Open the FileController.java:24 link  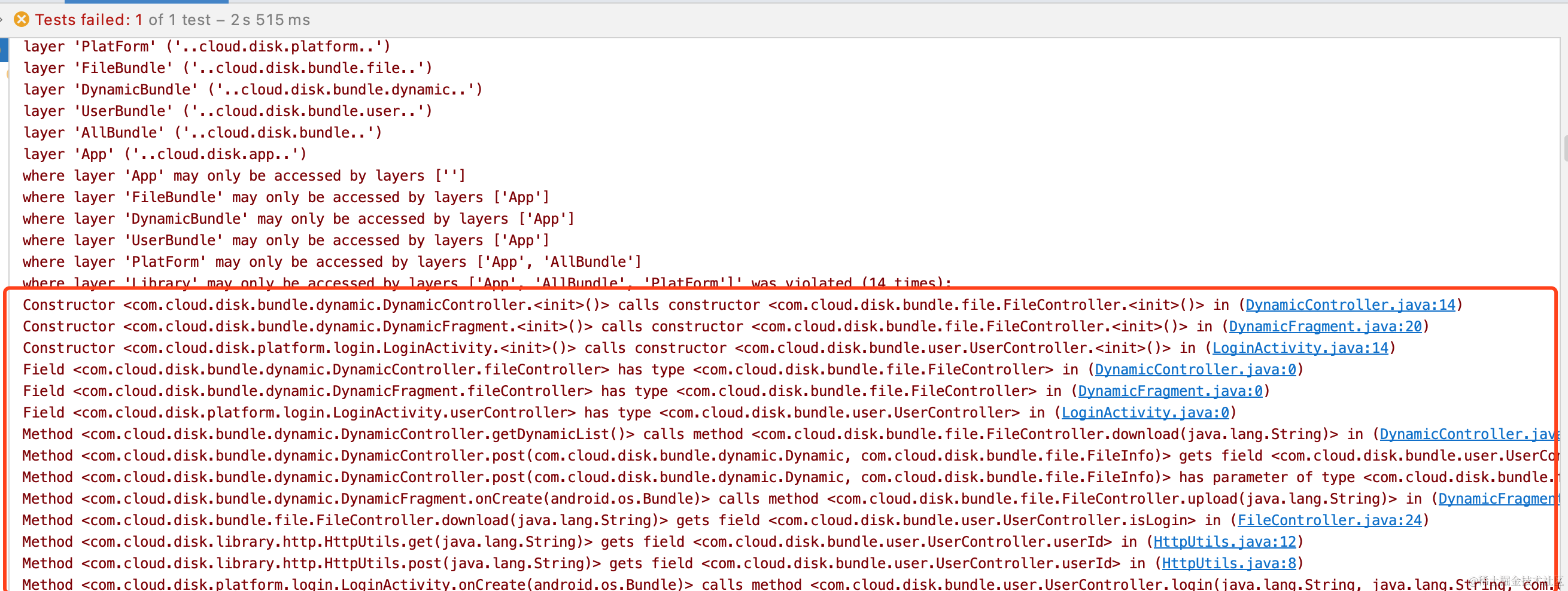pos(1329,520)
